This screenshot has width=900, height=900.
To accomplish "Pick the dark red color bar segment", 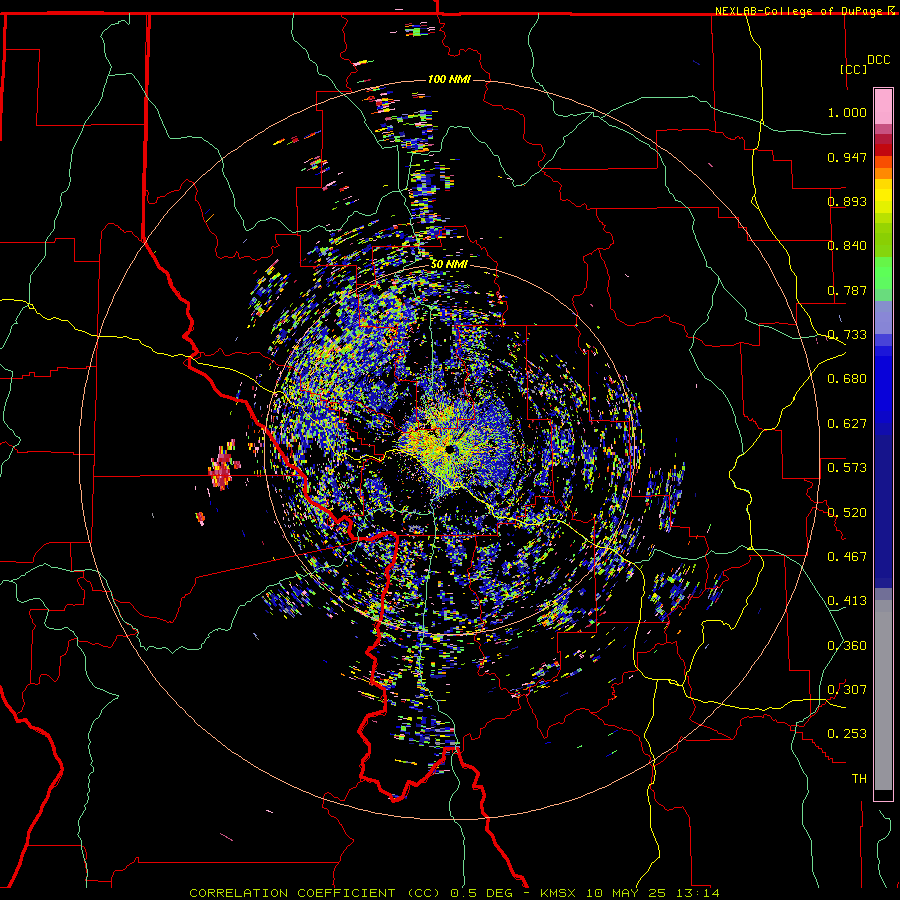I will pyautogui.click(x=883, y=149).
